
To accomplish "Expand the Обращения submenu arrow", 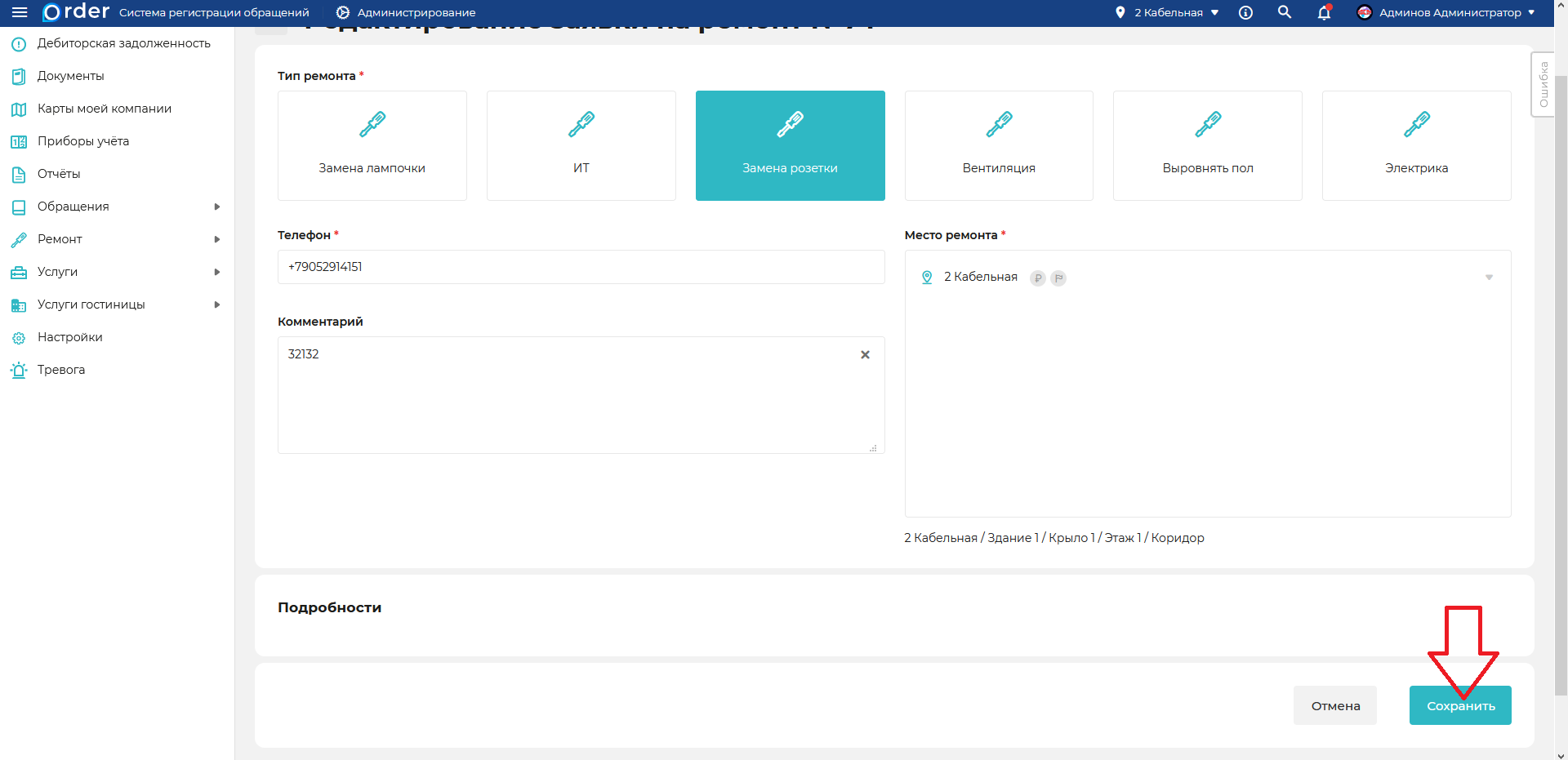I will coord(216,207).
